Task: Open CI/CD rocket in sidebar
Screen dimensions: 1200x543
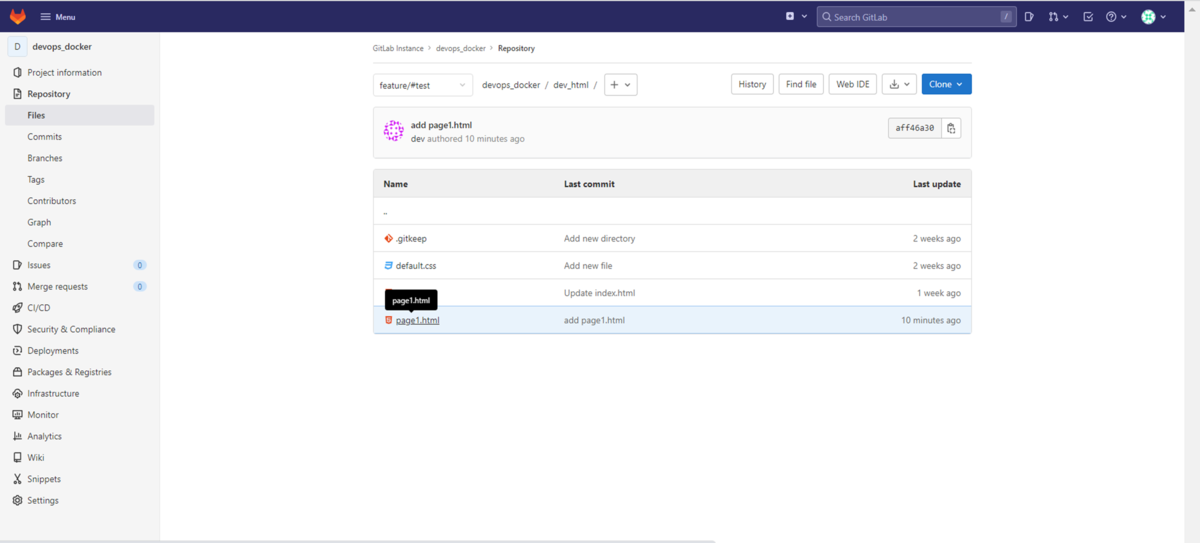Action: (38, 308)
